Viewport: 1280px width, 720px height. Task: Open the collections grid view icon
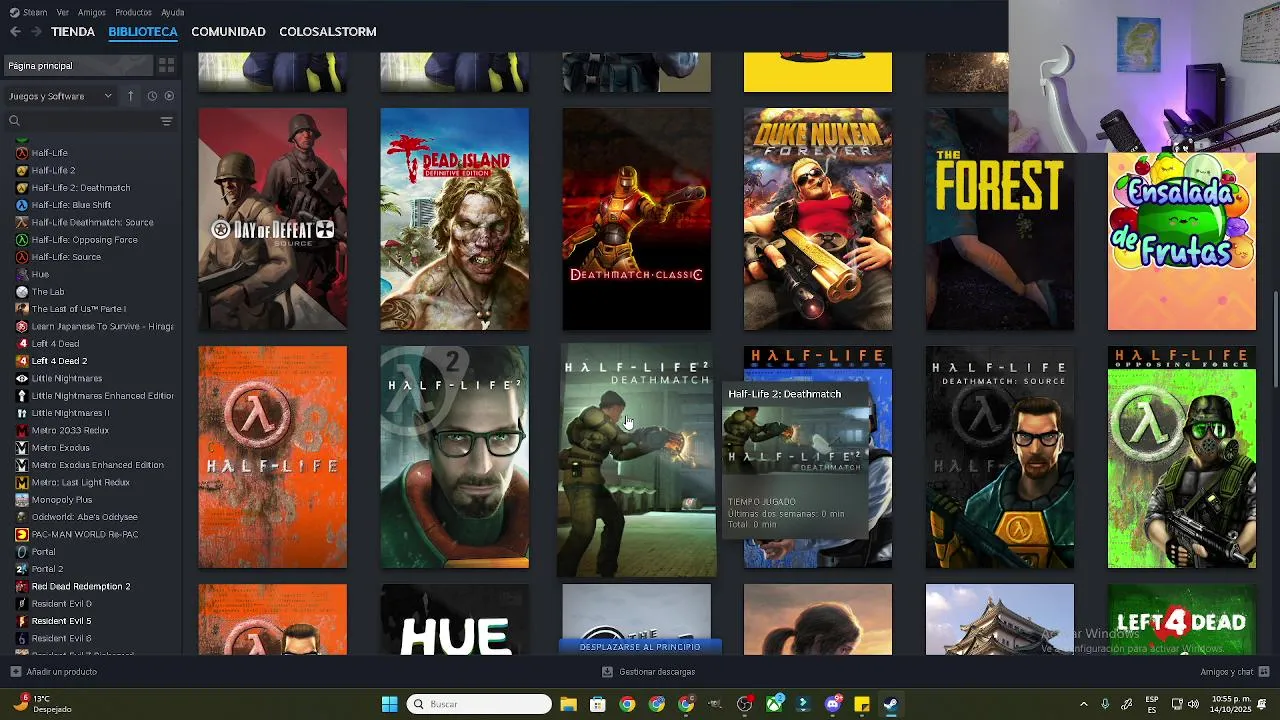(166, 66)
